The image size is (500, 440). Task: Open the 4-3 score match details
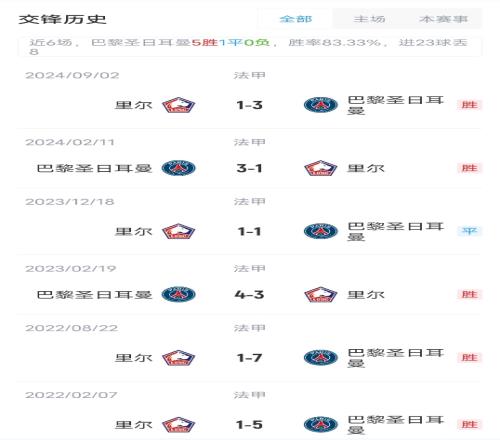tap(249, 295)
